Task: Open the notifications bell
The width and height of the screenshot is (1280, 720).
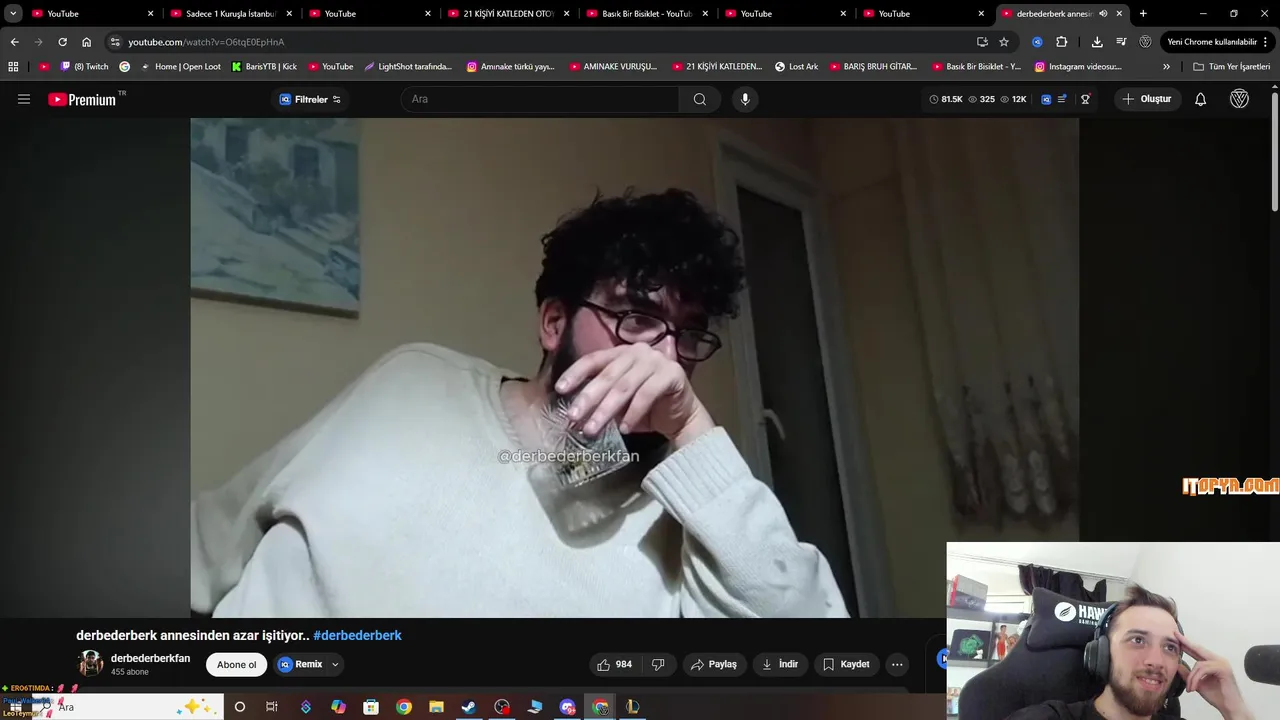Action: [x=1201, y=99]
